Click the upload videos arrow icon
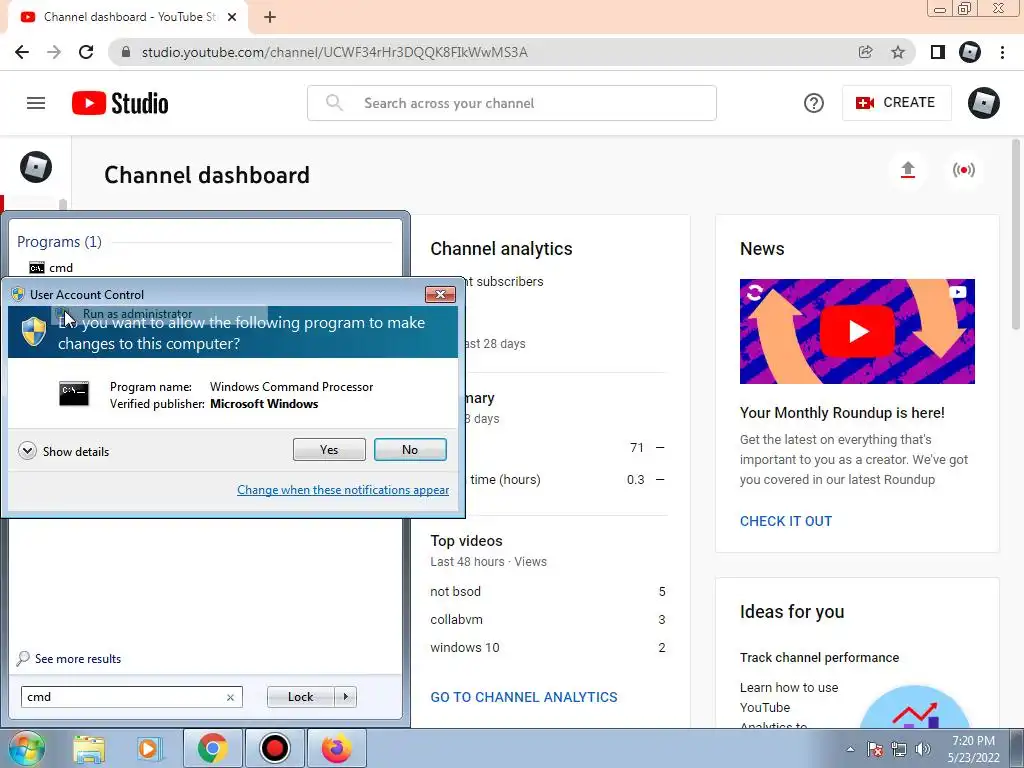Viewport: 1024px width, 768px height. click(908, 170)
